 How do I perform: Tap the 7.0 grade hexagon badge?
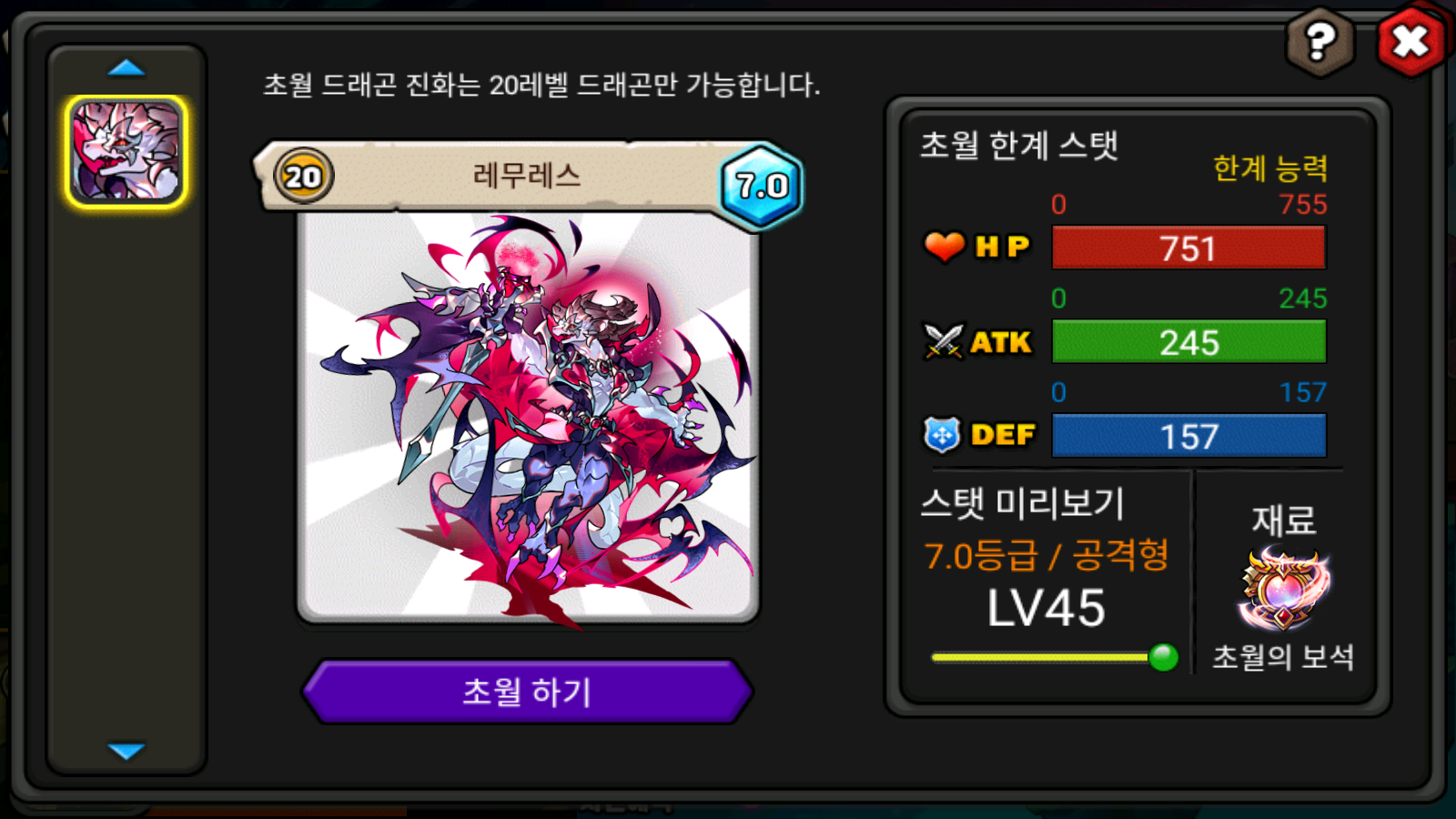click(x=762, y=186)
